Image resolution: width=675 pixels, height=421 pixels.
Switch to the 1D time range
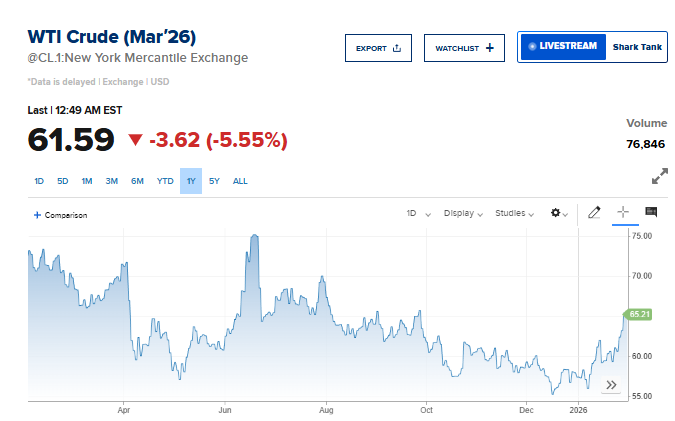click(39, 181)
